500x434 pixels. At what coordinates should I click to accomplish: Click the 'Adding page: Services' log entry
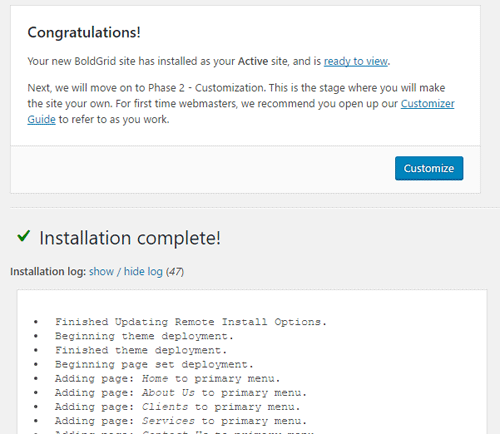[x=181, y=421]
